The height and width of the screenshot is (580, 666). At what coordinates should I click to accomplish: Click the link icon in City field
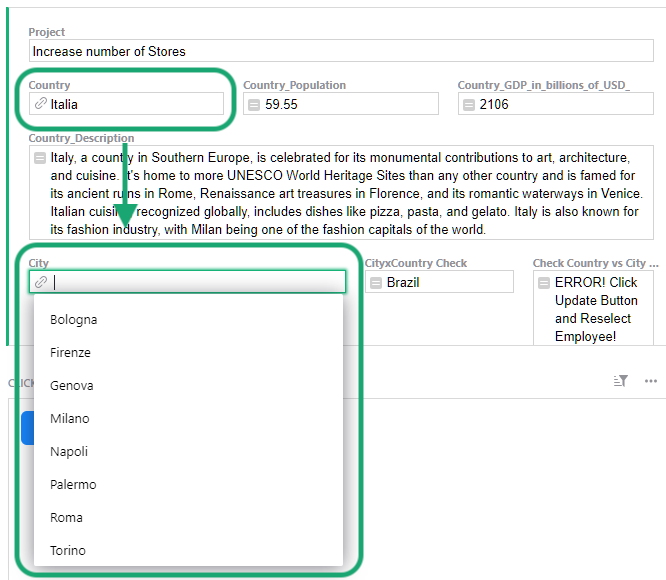coord(41,282)
